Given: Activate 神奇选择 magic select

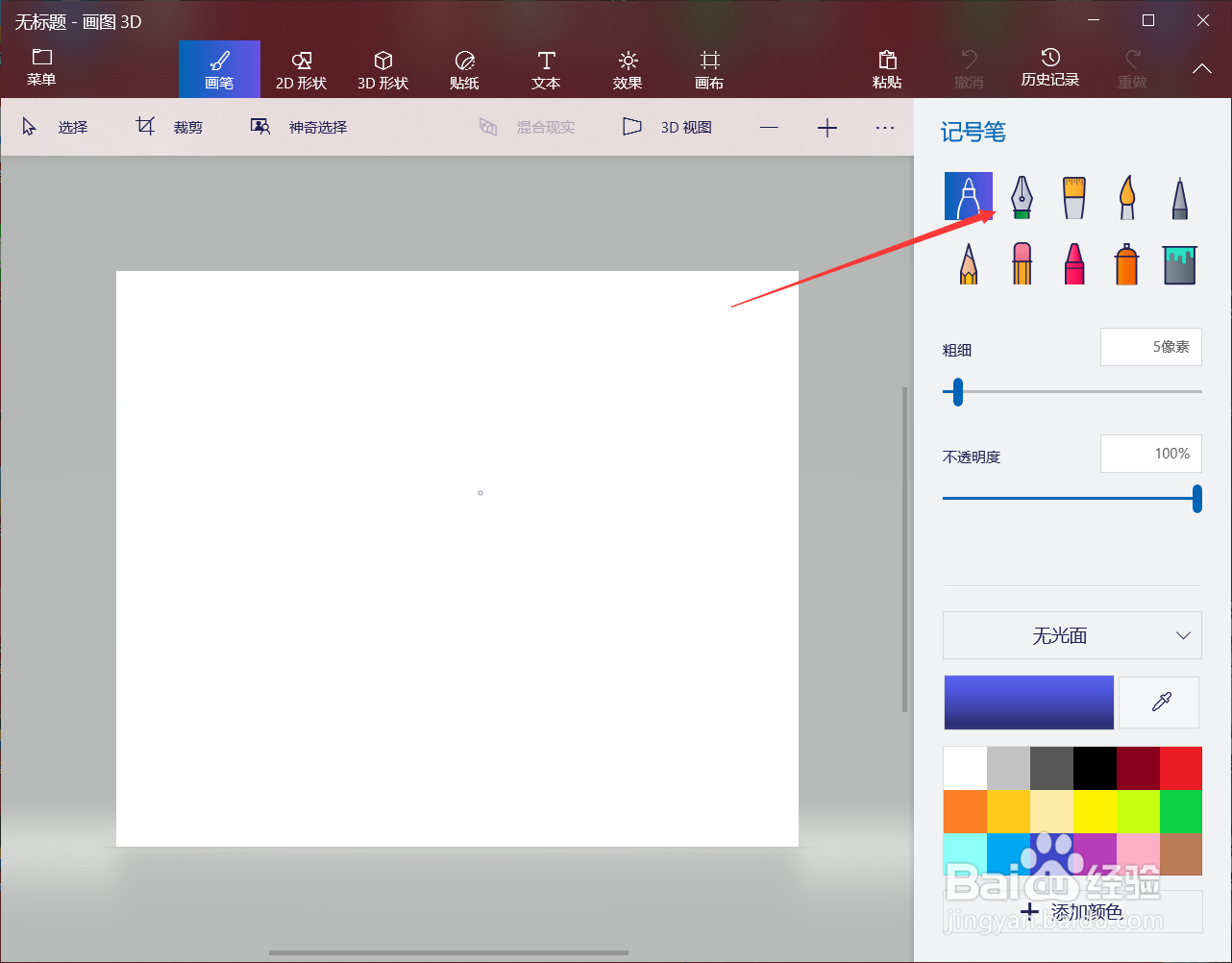Looking at the screenshot, I should (299, 127).
